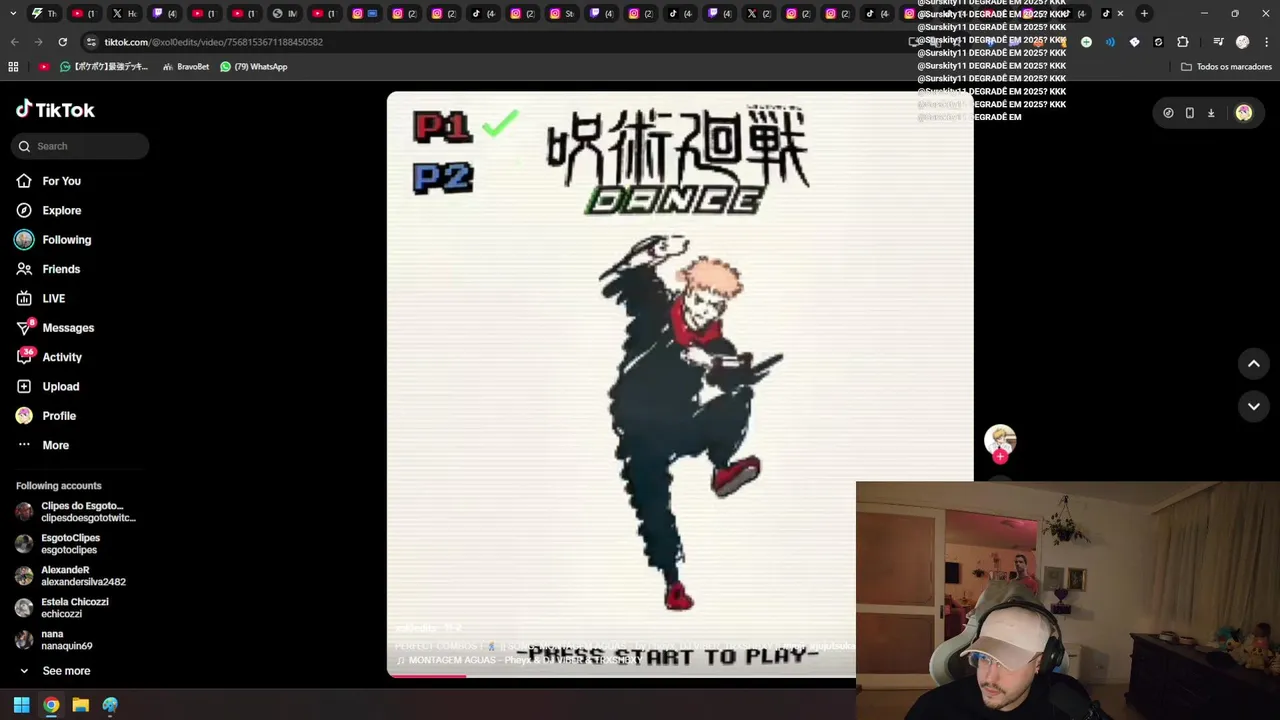The image size is (1280, 720).
Task: Open the Activity notifications
Action: click(x=48, y=357)
